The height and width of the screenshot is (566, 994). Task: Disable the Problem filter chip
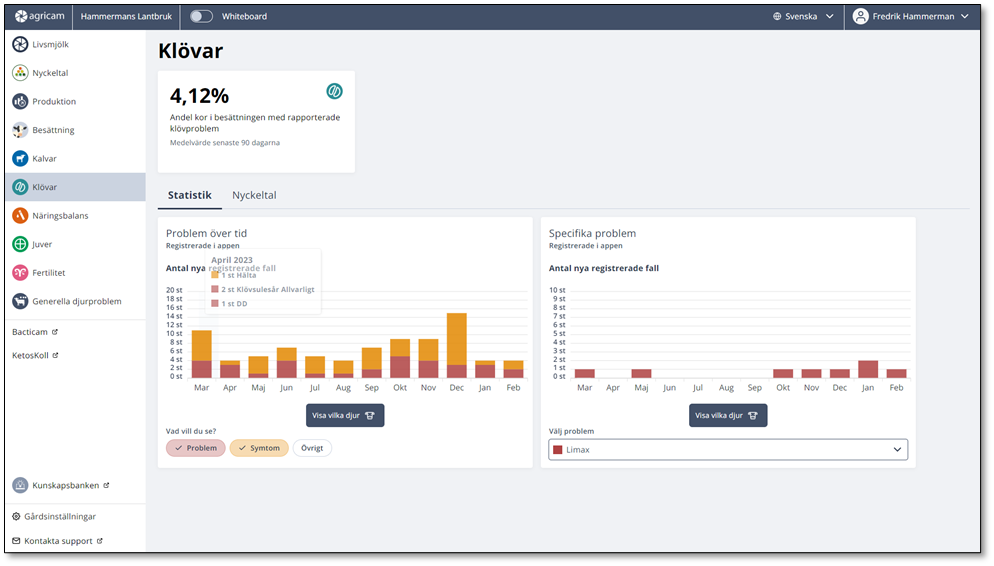[x=196, y=448]
